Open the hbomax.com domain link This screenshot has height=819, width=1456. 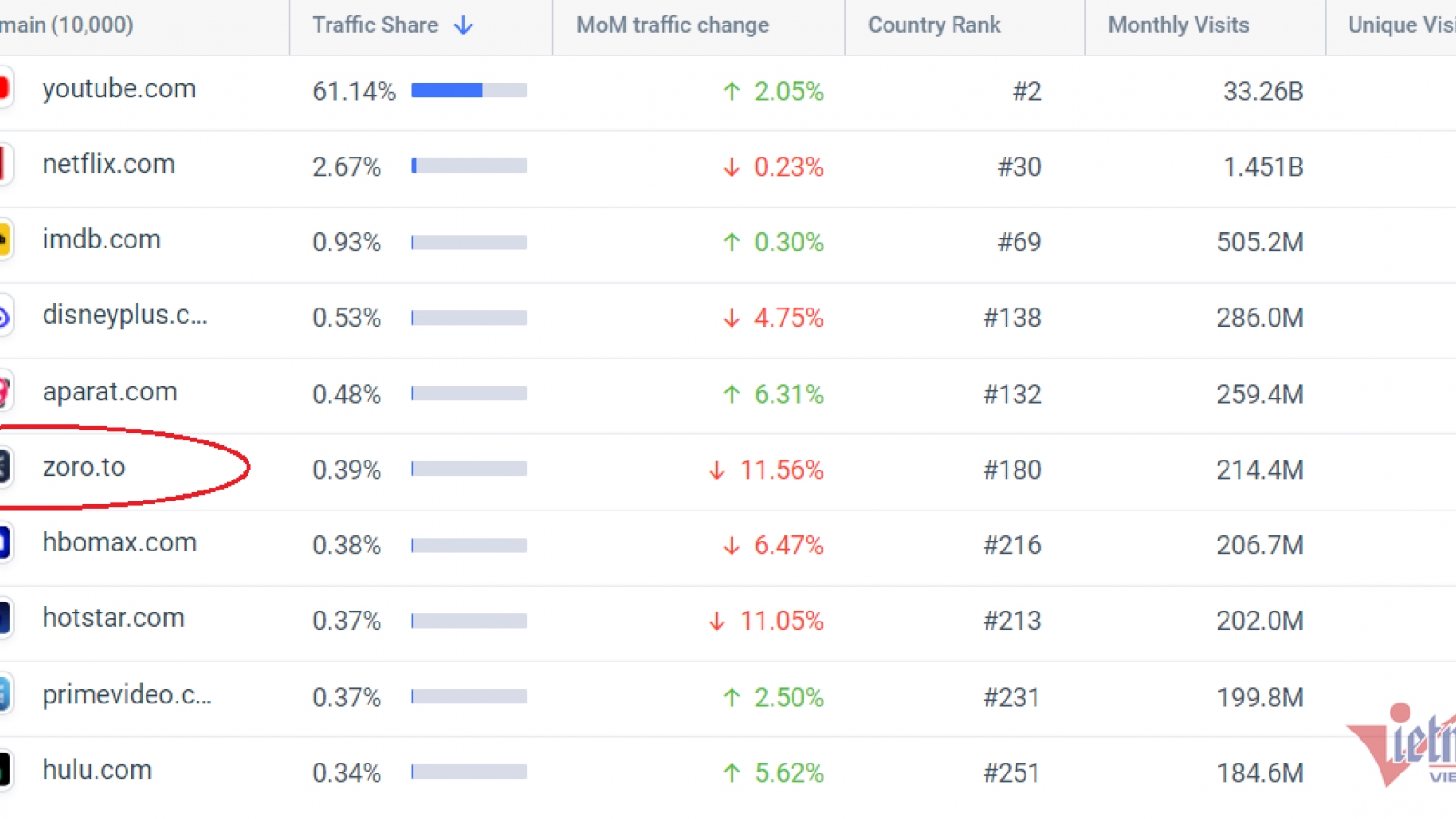(119, 542)
